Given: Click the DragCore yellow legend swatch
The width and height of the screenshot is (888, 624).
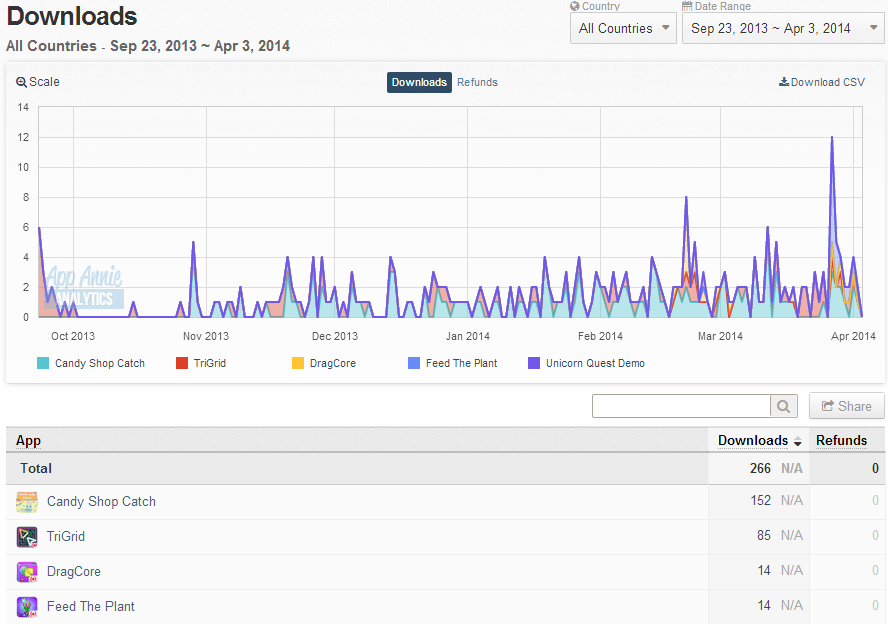Looking at the screenshot, I should tap(298, 364).
